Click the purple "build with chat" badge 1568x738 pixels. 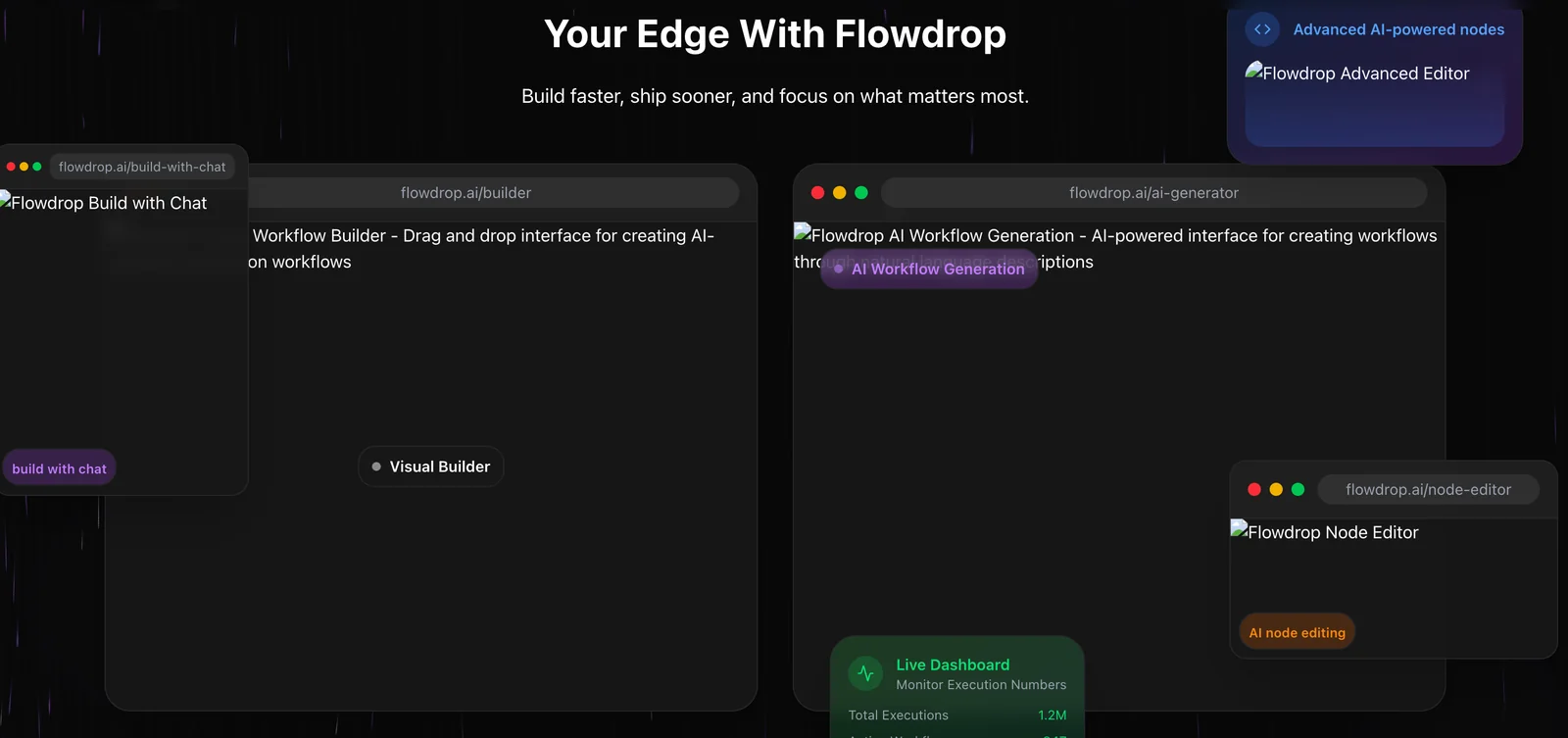coord(59,468)
